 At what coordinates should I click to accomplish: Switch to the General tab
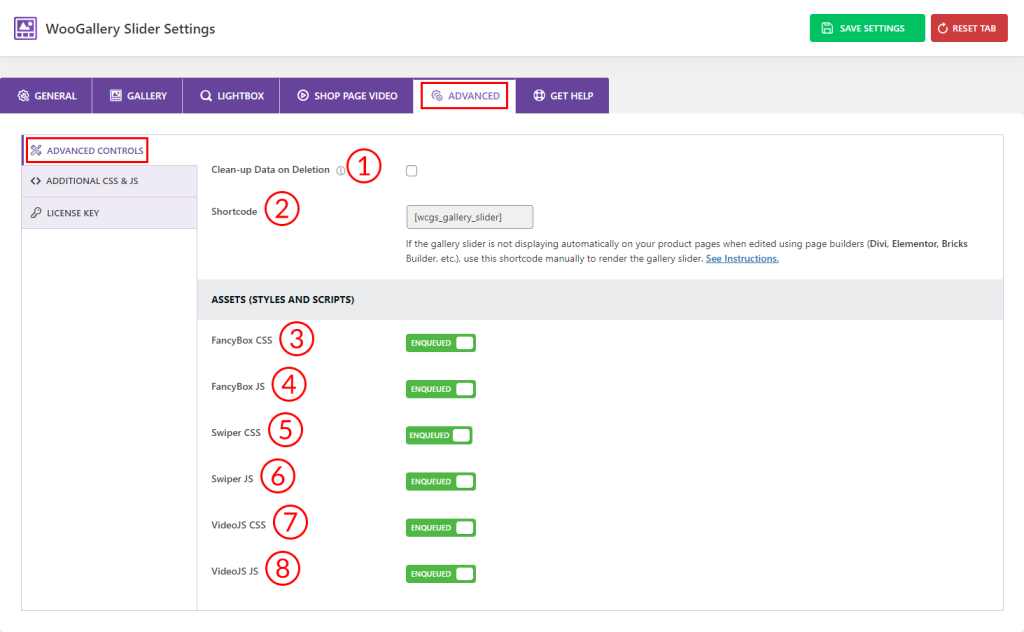coord(46,95)
